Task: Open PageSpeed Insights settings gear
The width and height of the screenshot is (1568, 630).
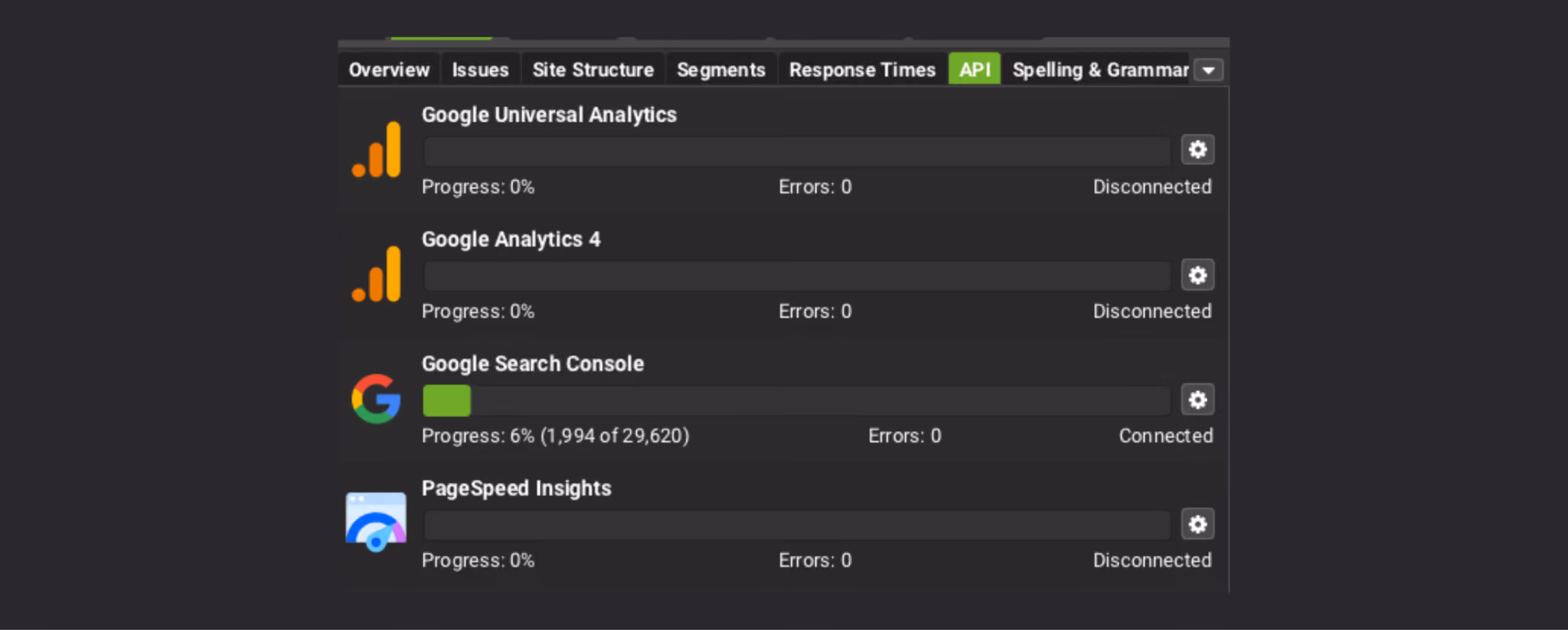Action: [1197, 524]
